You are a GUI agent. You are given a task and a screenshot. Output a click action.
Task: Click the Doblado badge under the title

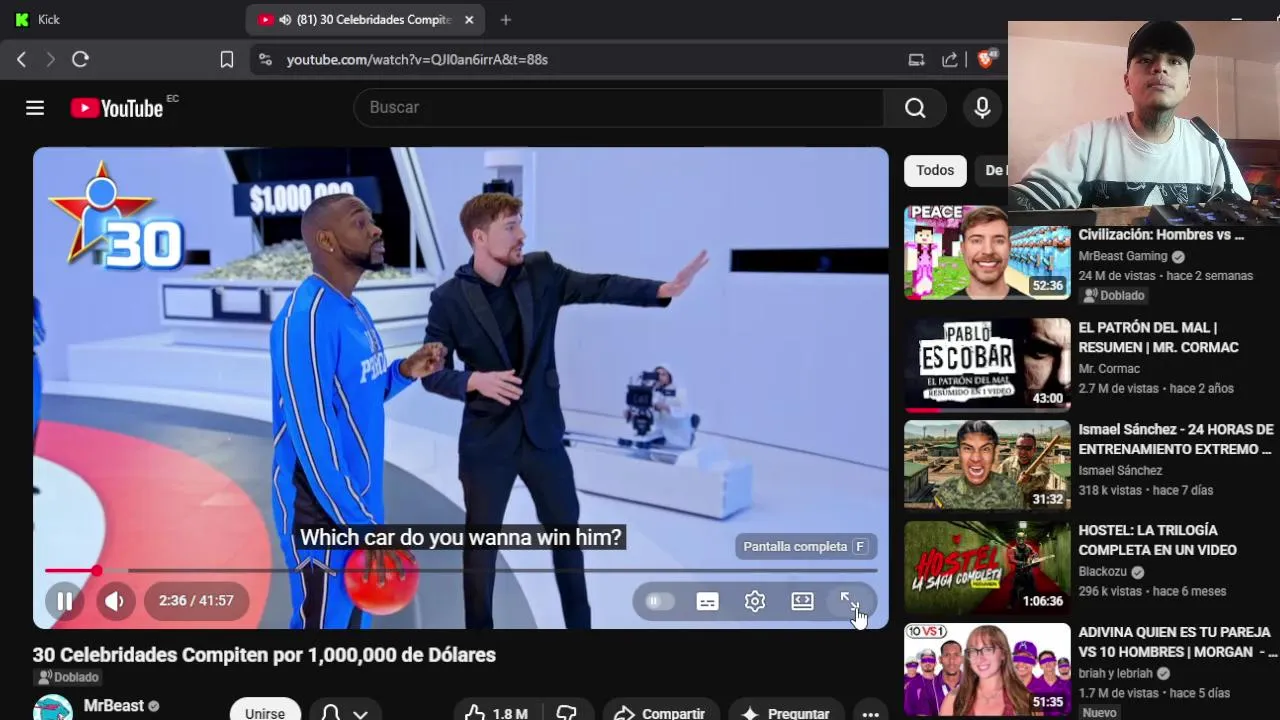coord(68,677)
